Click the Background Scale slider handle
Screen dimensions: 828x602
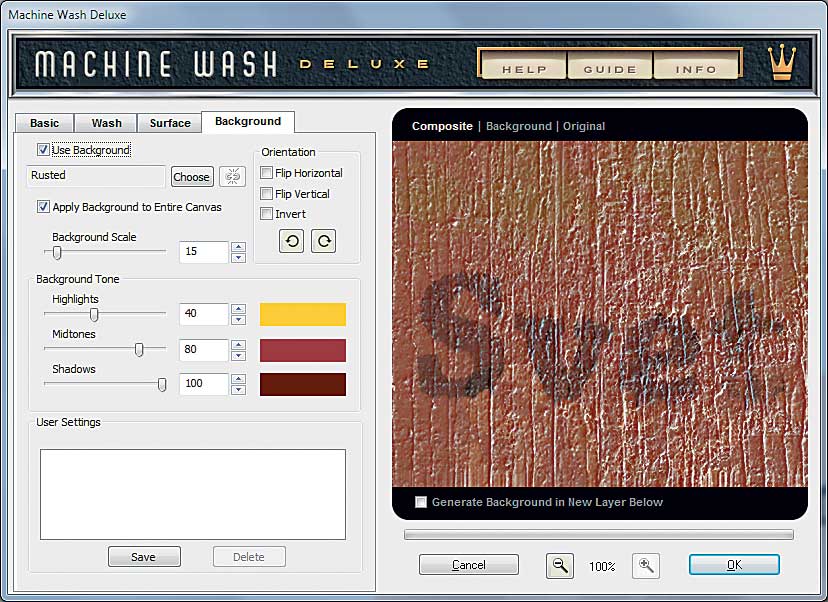pyautogui.click(x=57, y=253)
